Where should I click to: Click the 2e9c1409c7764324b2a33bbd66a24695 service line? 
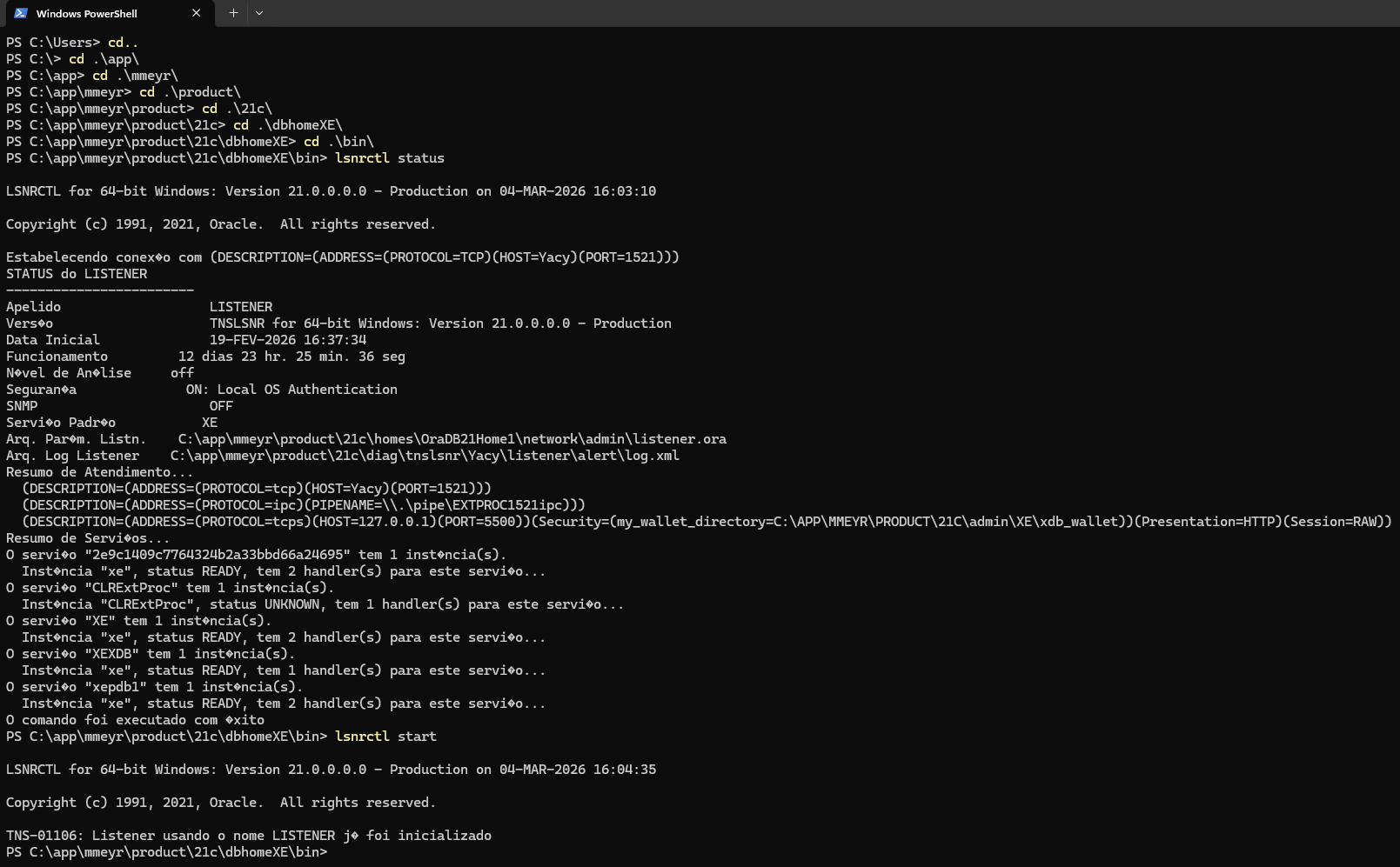[x=256, y=555]
